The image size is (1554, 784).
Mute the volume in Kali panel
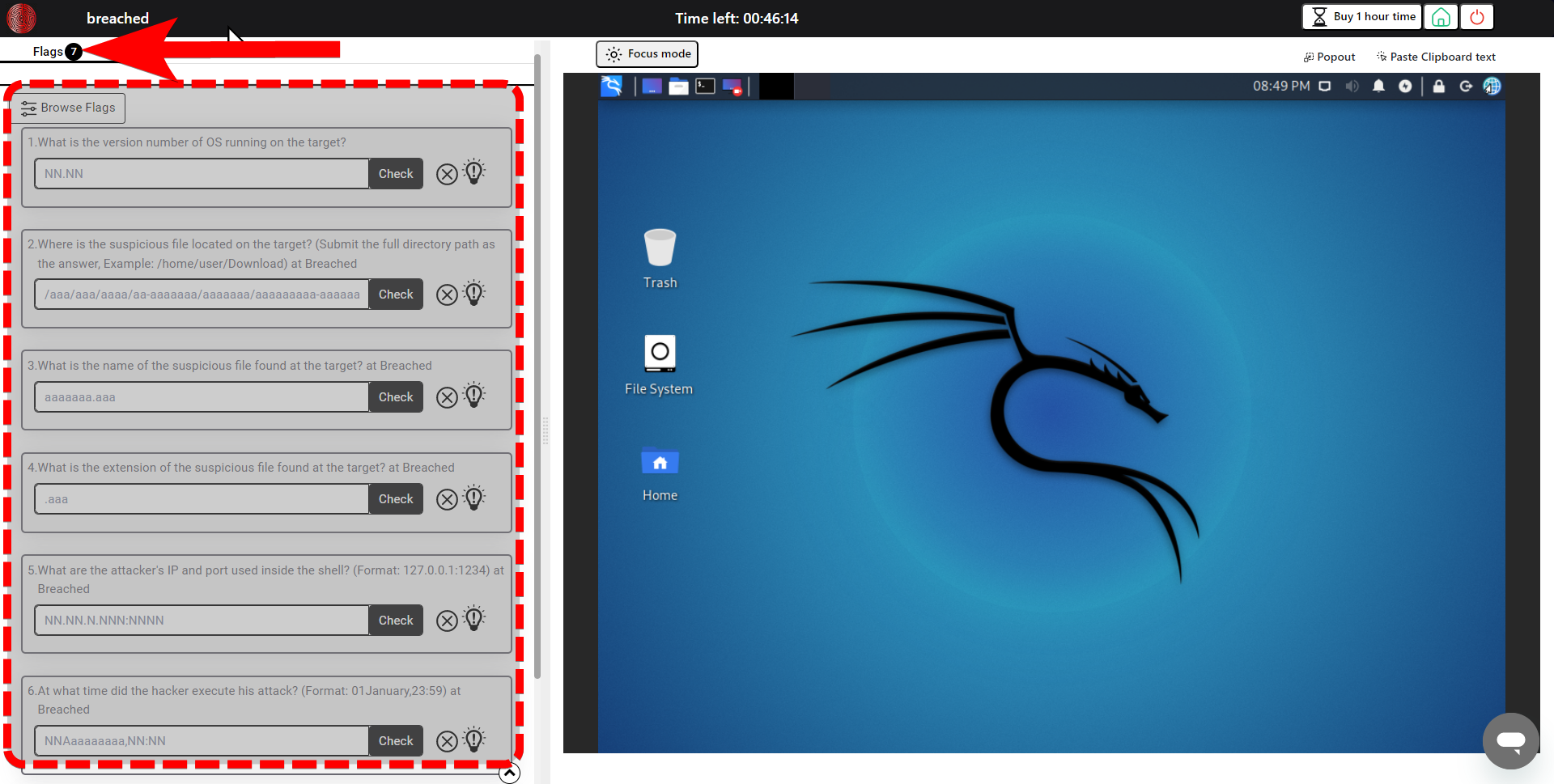pos(1352,86)
